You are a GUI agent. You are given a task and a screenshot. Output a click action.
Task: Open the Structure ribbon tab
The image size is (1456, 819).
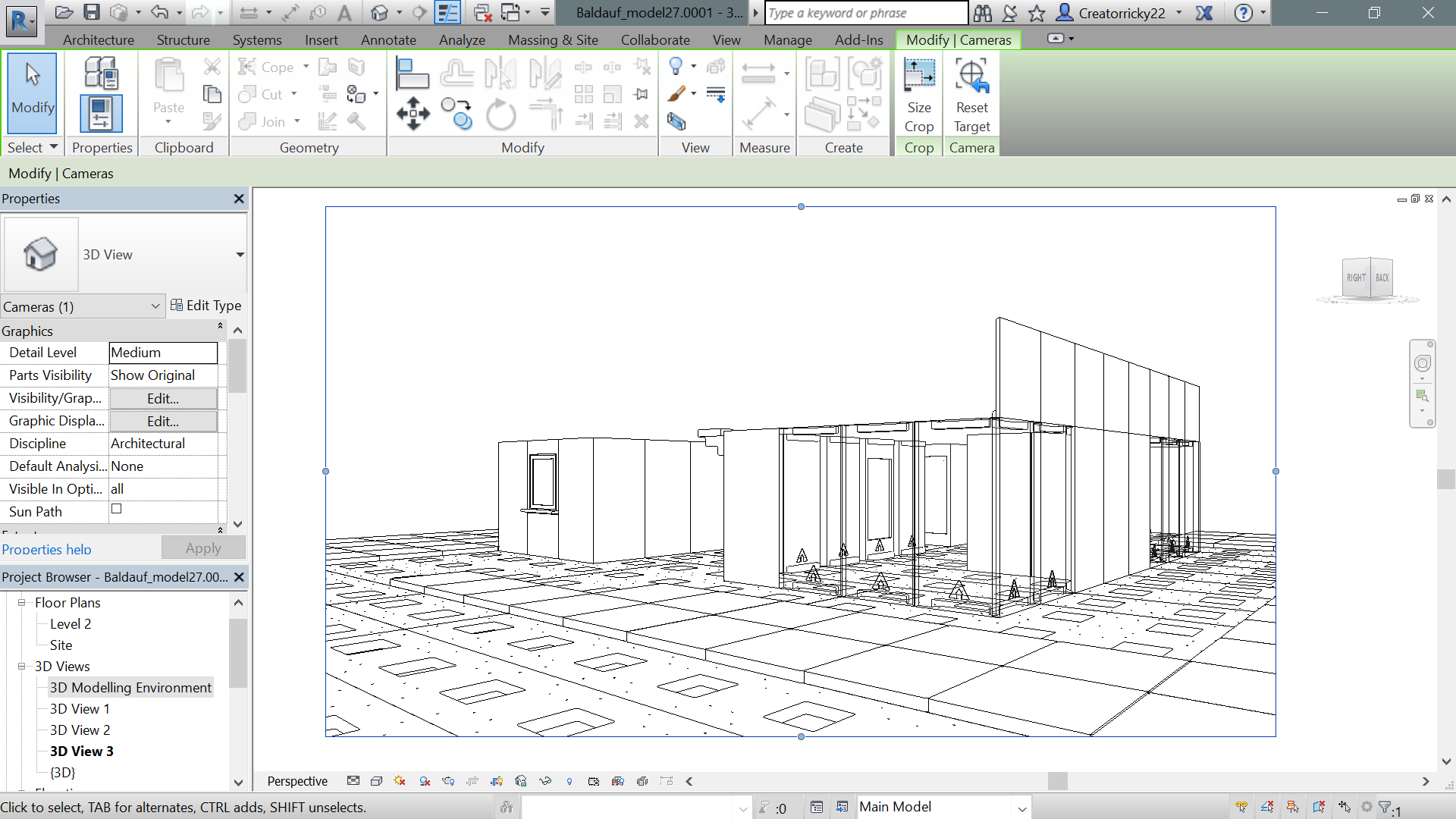tap(183, 39)
